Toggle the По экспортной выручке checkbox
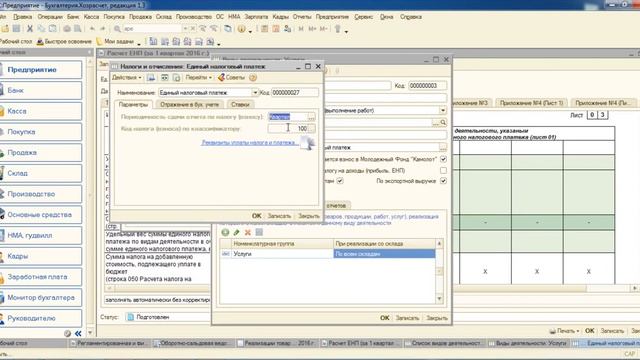 tap(443, 181)
